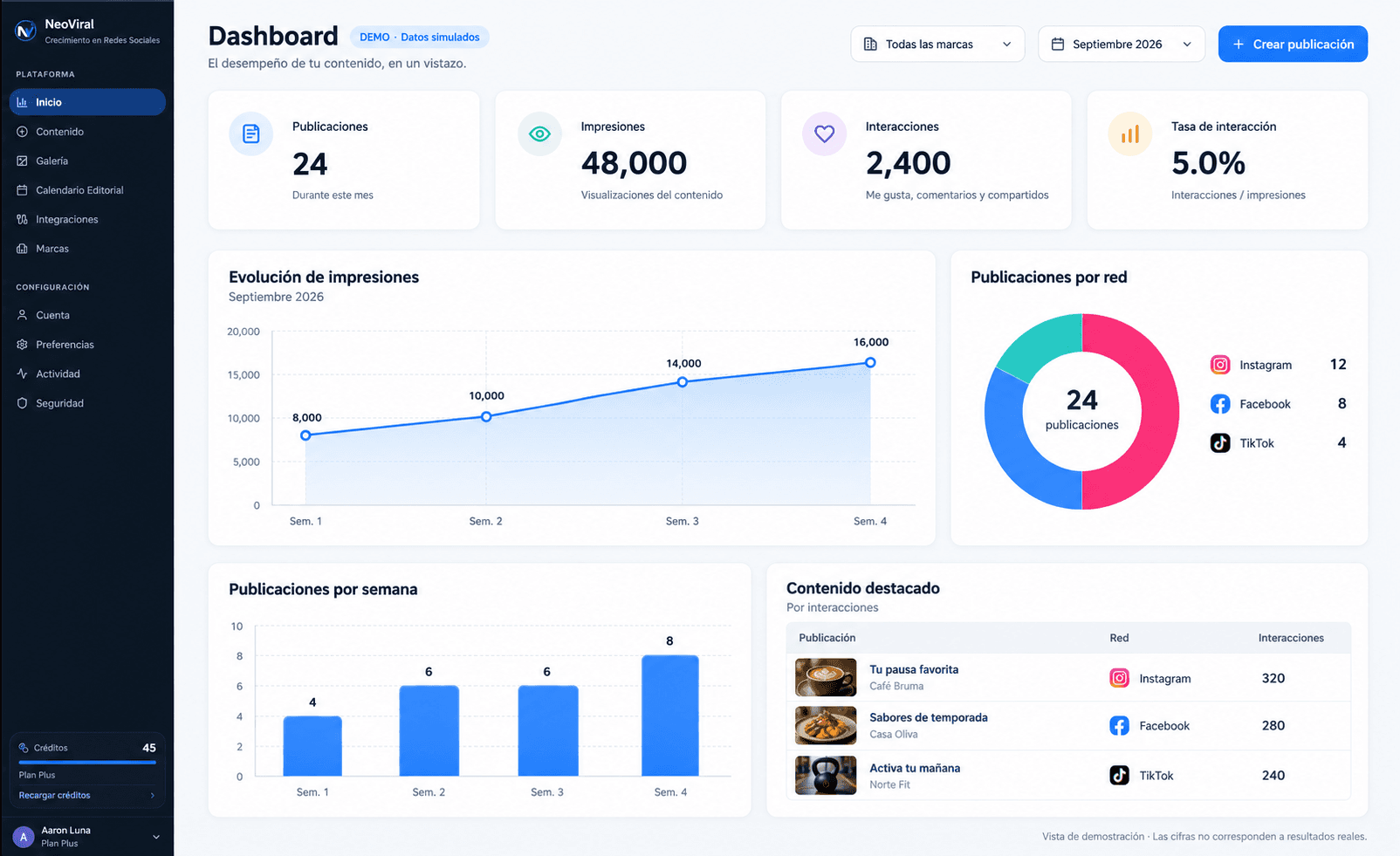
Task: Click the Contenido plus-circle icon
Action: [22, 132]
